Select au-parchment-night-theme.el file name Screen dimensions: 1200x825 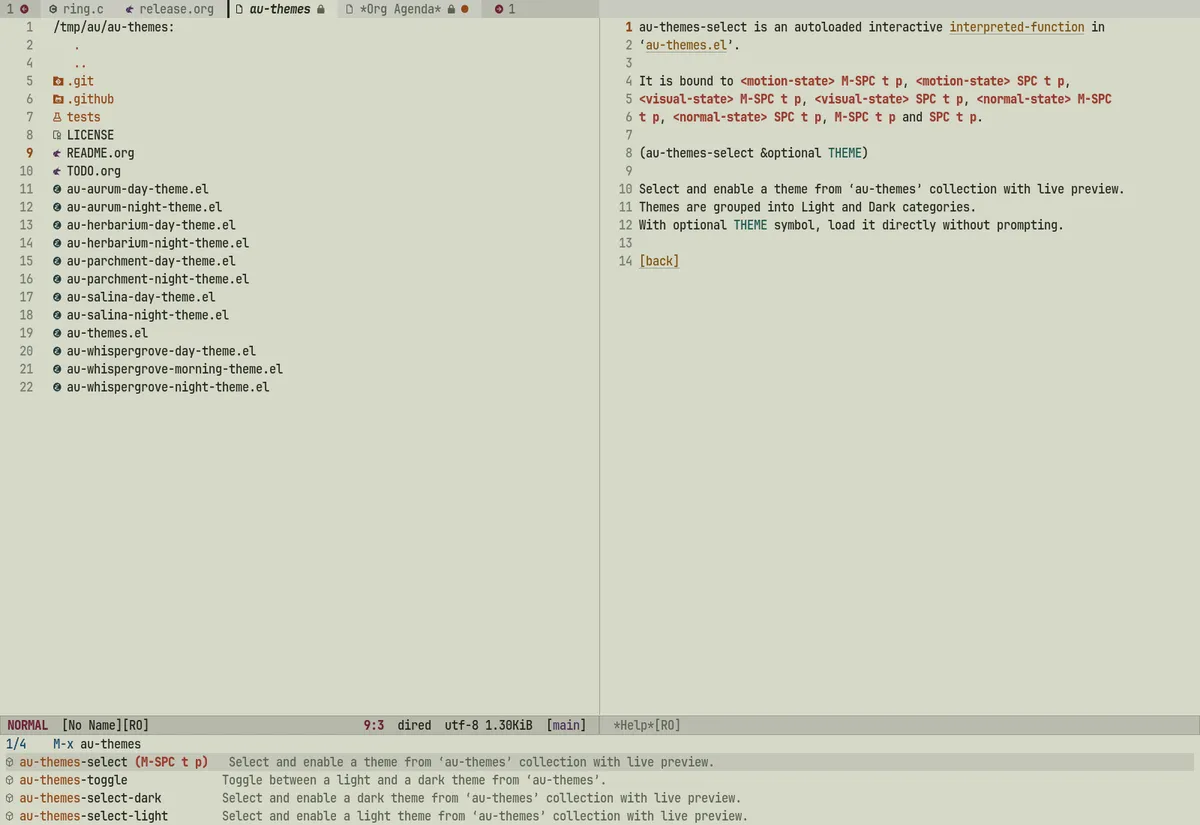[158, 279]
